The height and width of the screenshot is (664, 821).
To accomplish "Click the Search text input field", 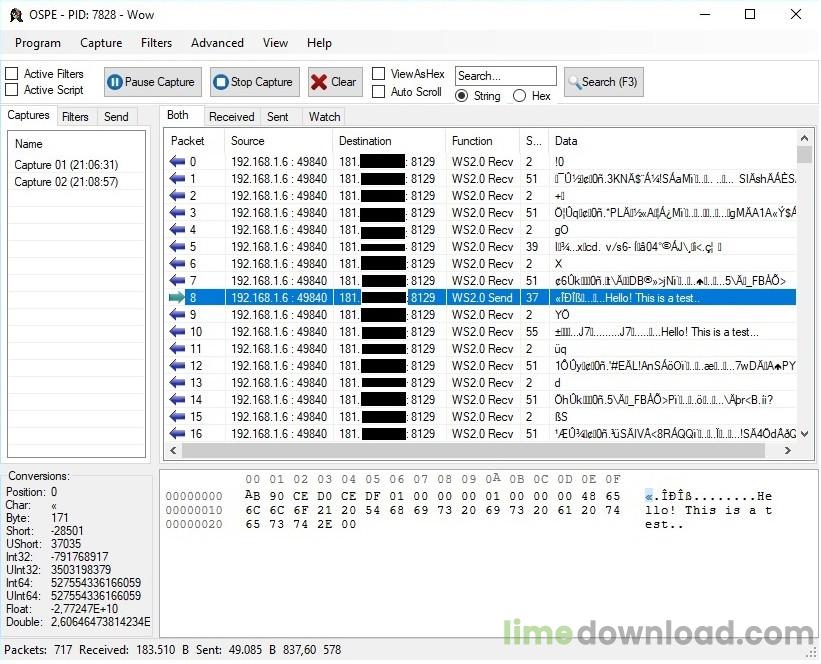I will (505, 76).
